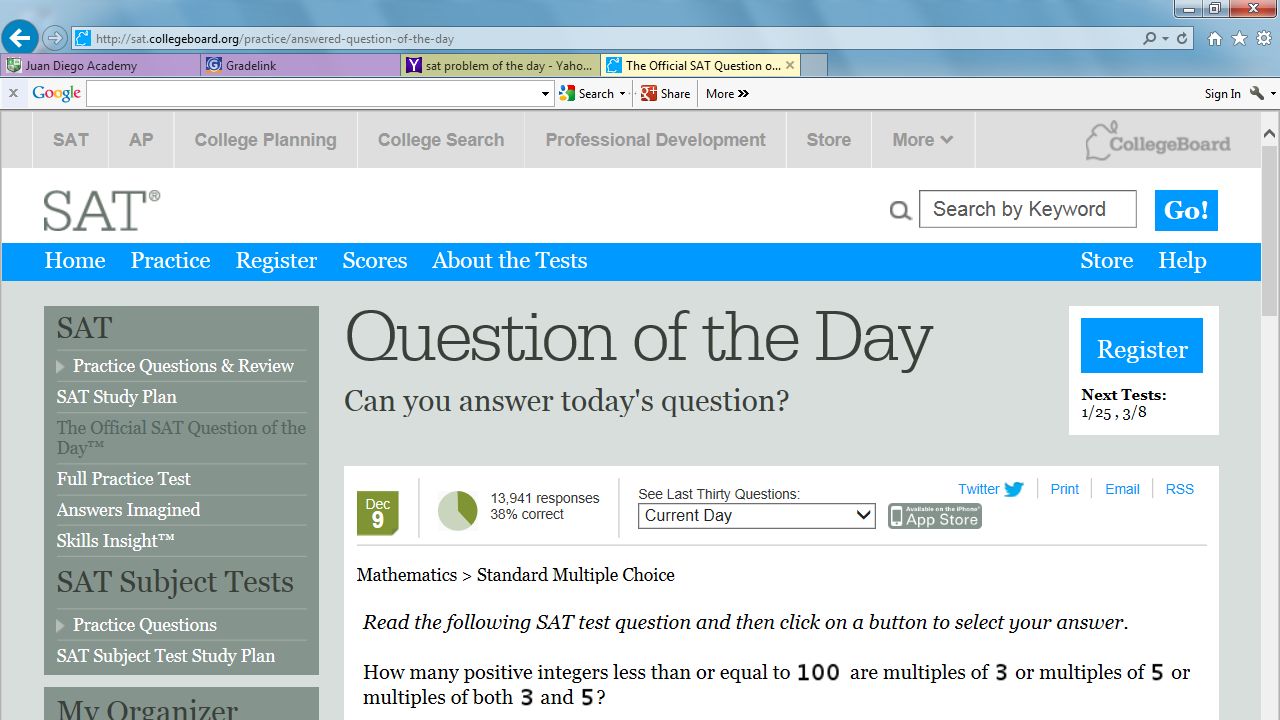The width and height of the screenshot is (1280, 720).
Task: Click the responses pie chart icon
Action: [x=458, y=510]
